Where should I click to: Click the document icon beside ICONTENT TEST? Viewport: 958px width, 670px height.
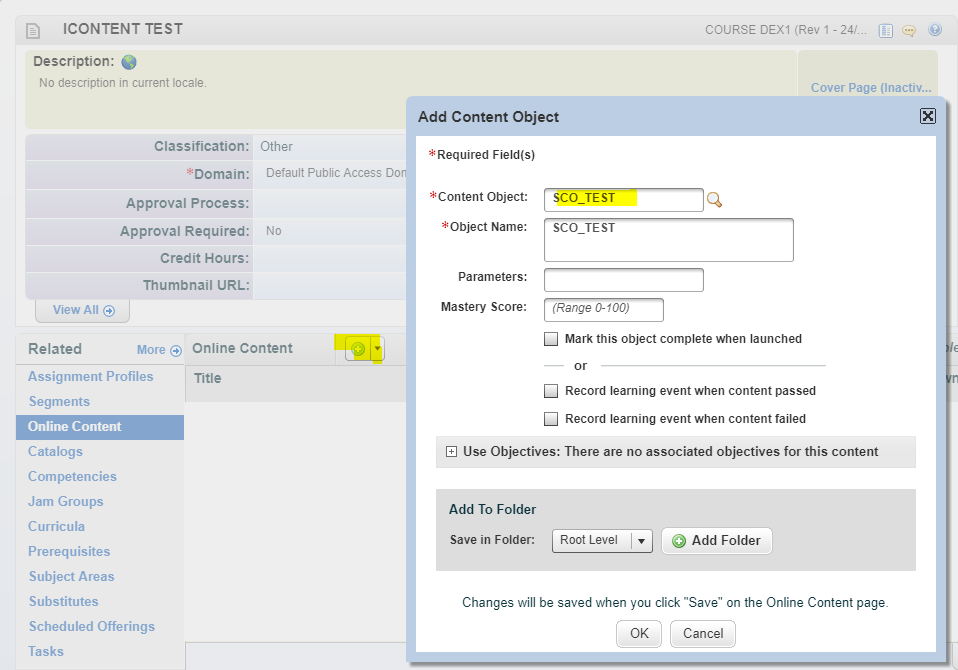pyautogui.click(x=33, y=30)
